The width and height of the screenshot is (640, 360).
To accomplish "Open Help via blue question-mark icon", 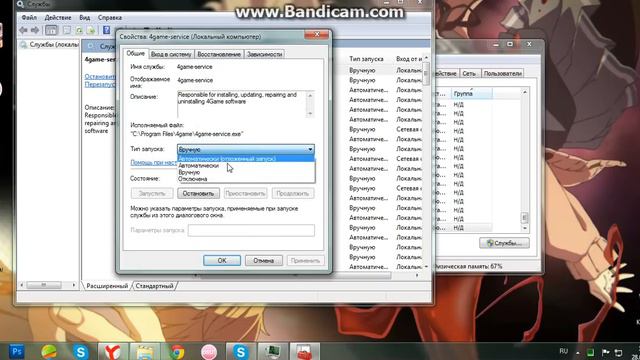I will (107, 30).
